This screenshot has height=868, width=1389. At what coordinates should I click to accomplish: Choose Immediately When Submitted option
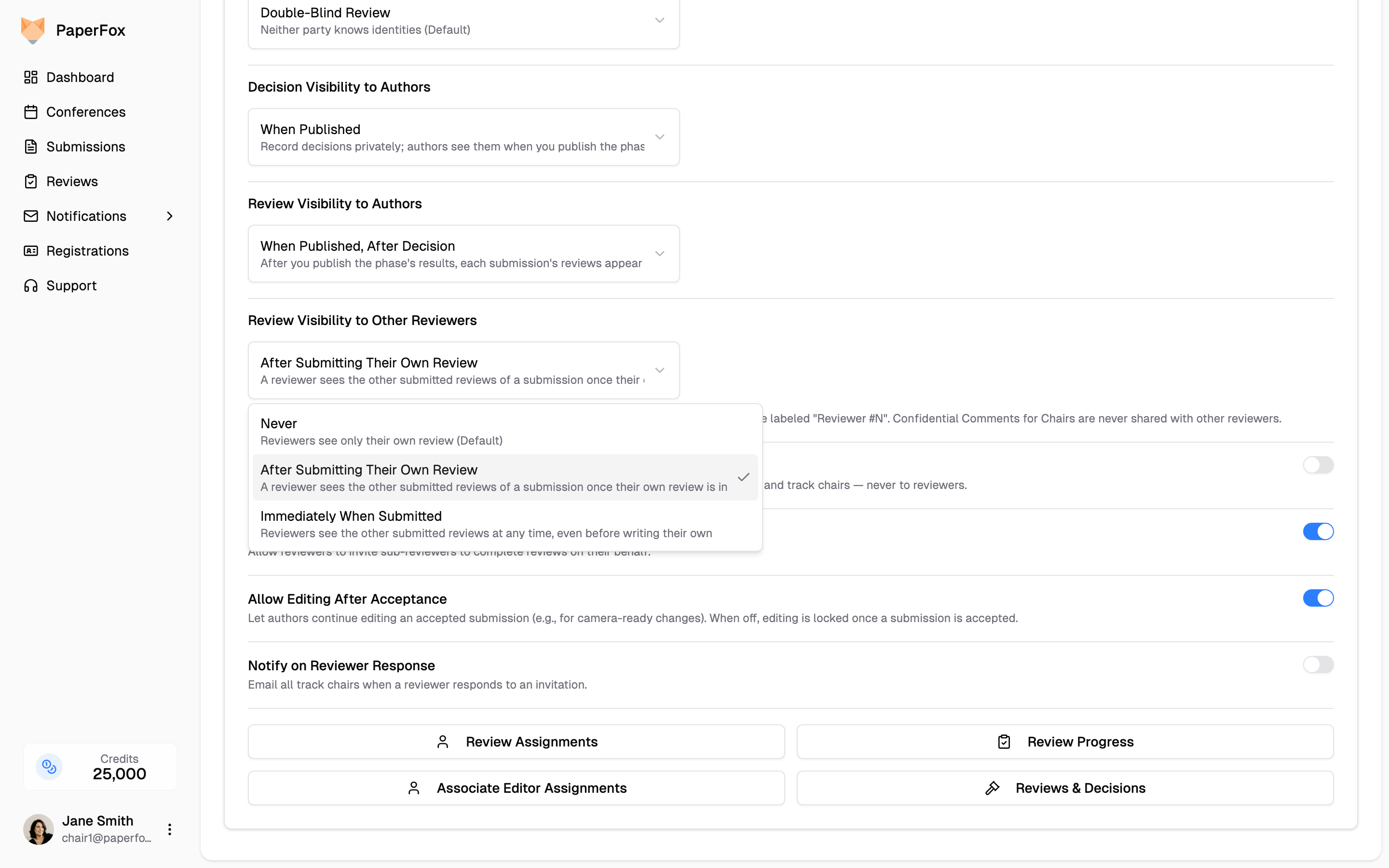pos(505,524)
